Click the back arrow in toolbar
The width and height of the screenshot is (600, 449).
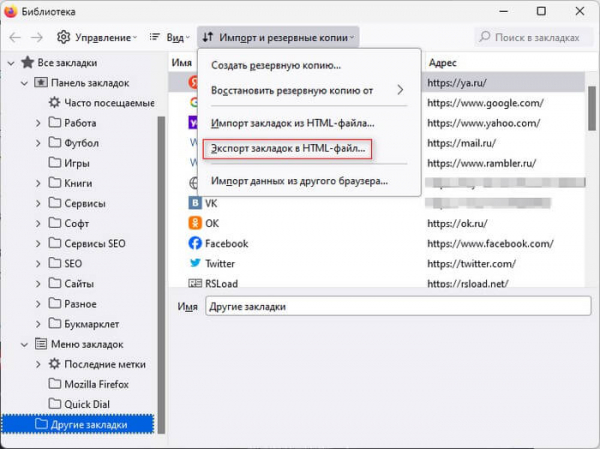pyautogui.click(x=15, y=38)
